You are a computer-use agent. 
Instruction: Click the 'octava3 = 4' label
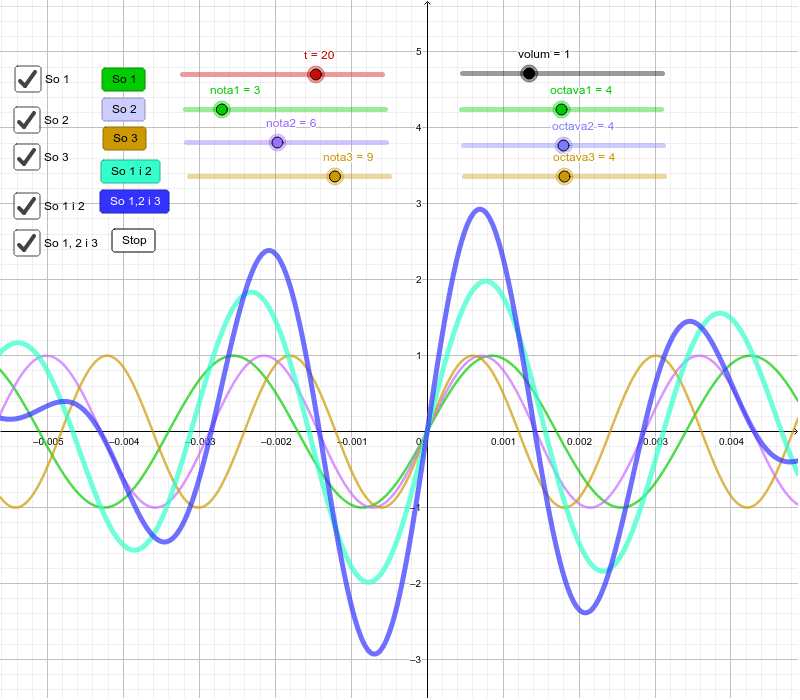click(584, 157)
